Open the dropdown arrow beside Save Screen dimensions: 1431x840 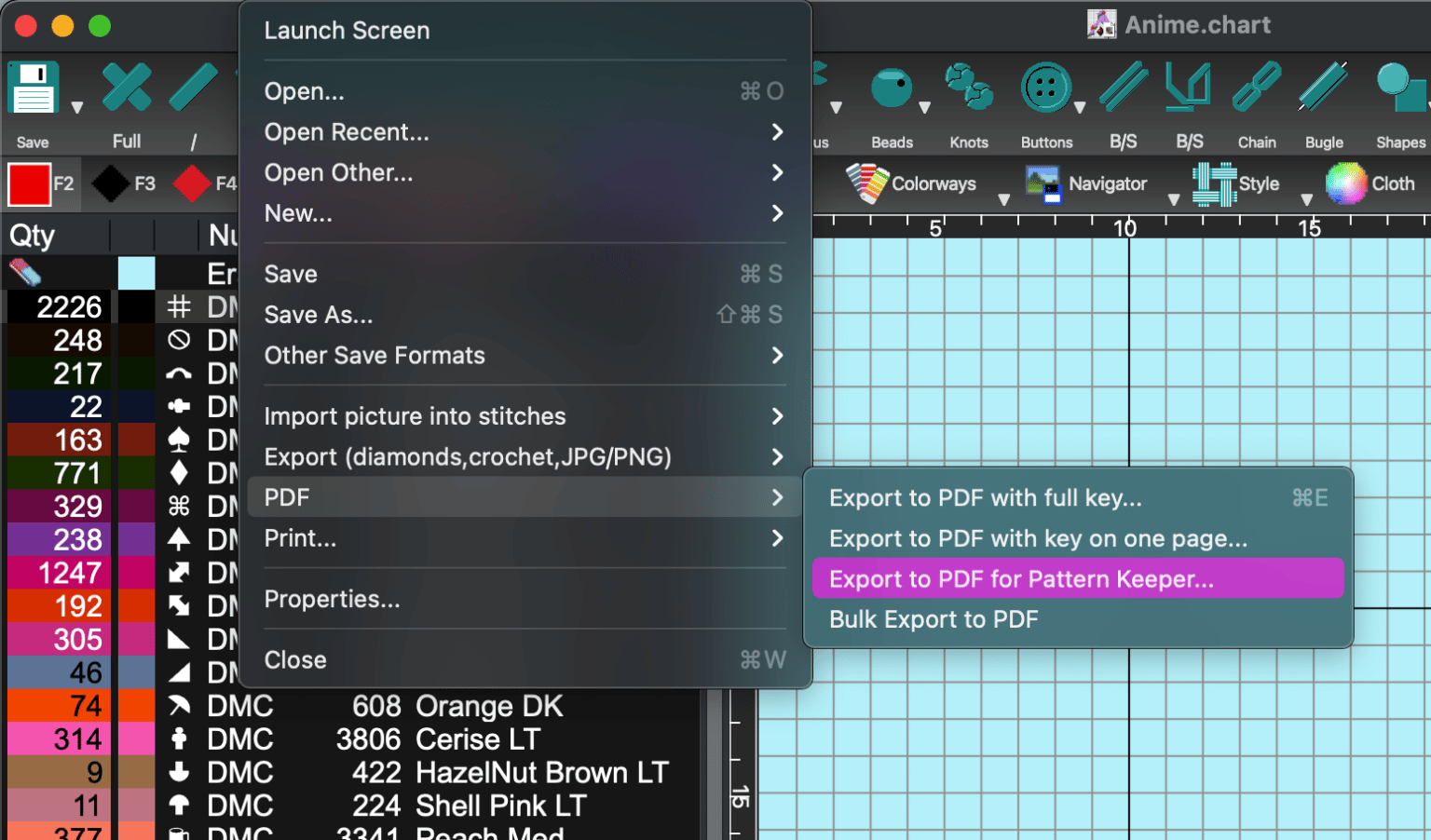pyautogui.click(x=77, y=105)
